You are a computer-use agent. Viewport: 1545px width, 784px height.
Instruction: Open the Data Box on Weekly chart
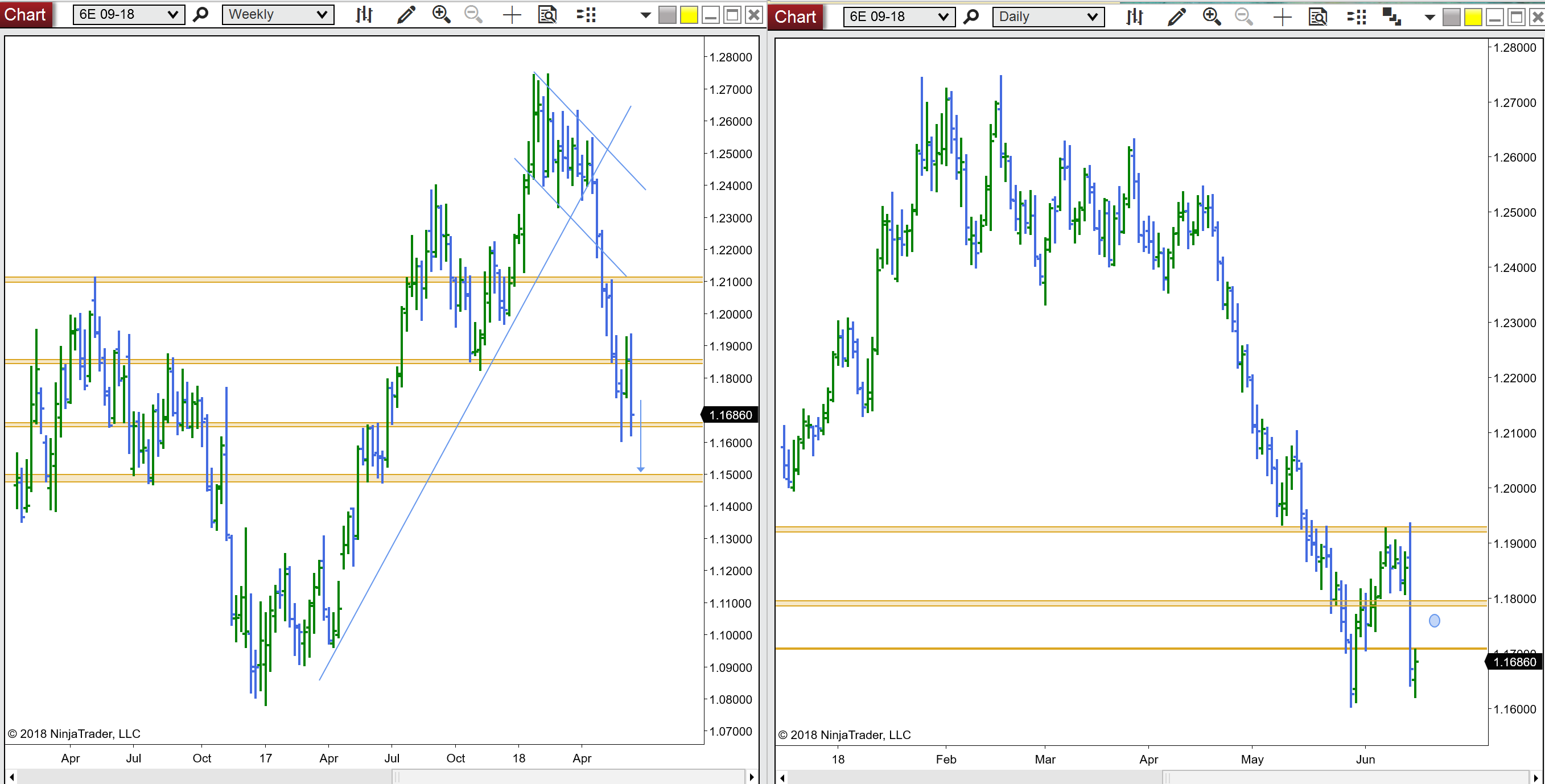click(x=547, y=14)
